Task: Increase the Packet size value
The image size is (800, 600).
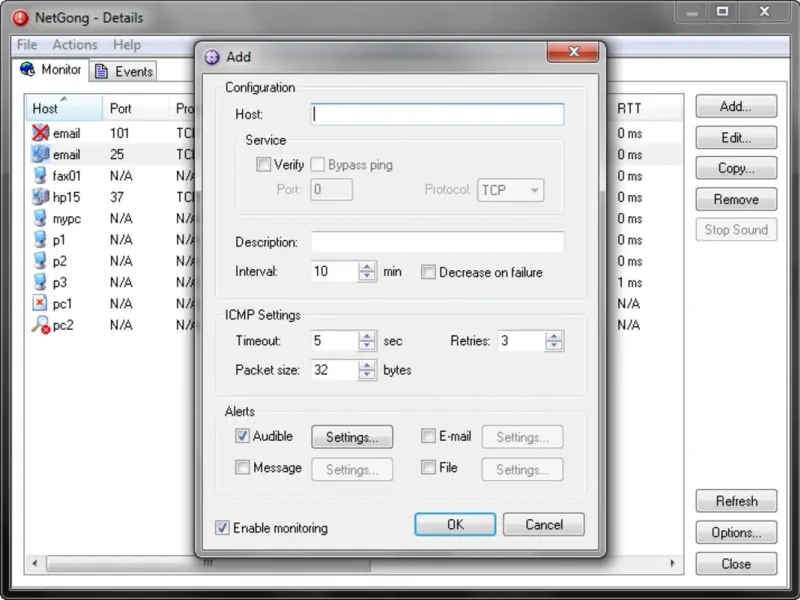Action: pyautogui.click(x=367, y=365)
